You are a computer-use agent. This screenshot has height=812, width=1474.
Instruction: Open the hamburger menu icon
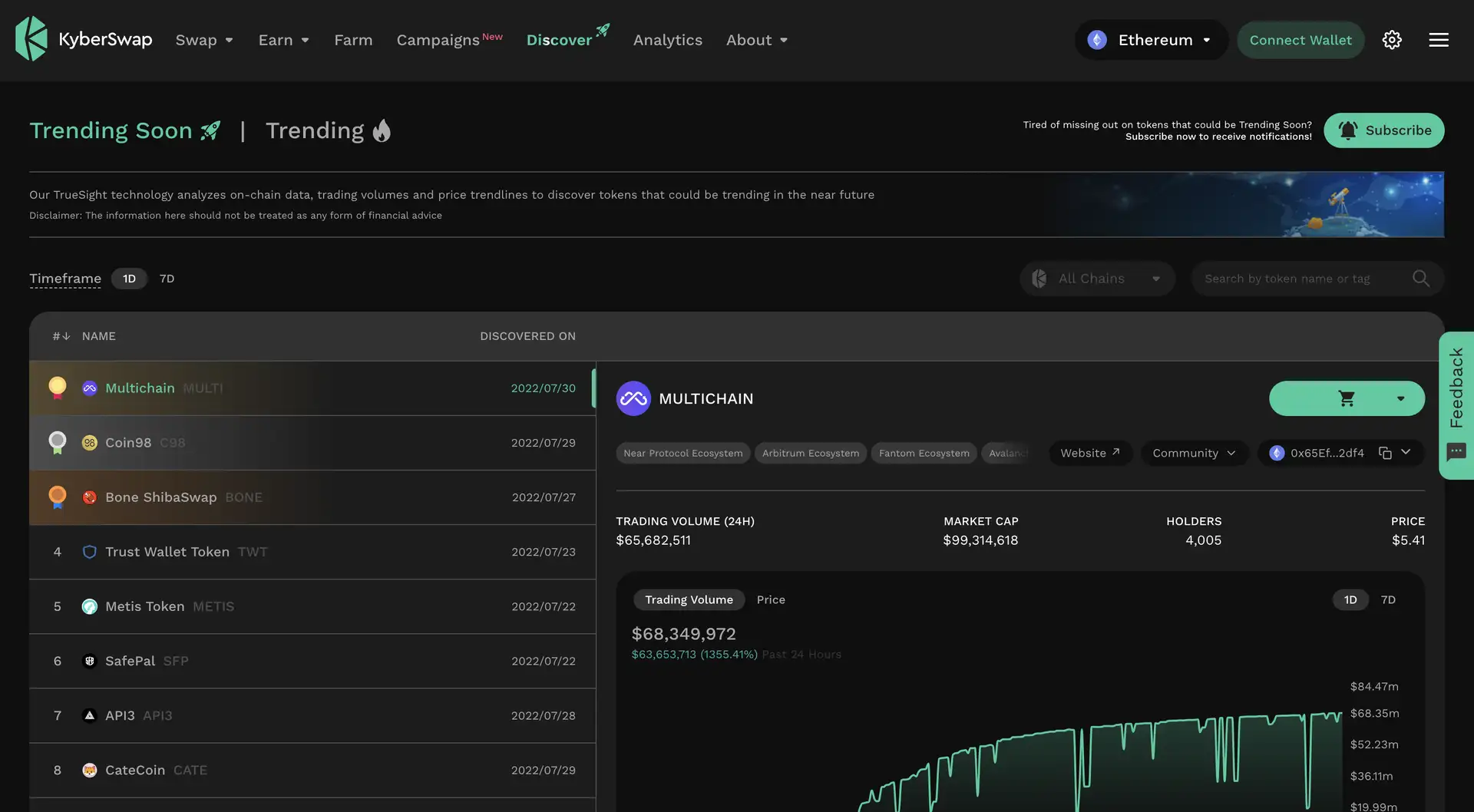point(1439,40)
